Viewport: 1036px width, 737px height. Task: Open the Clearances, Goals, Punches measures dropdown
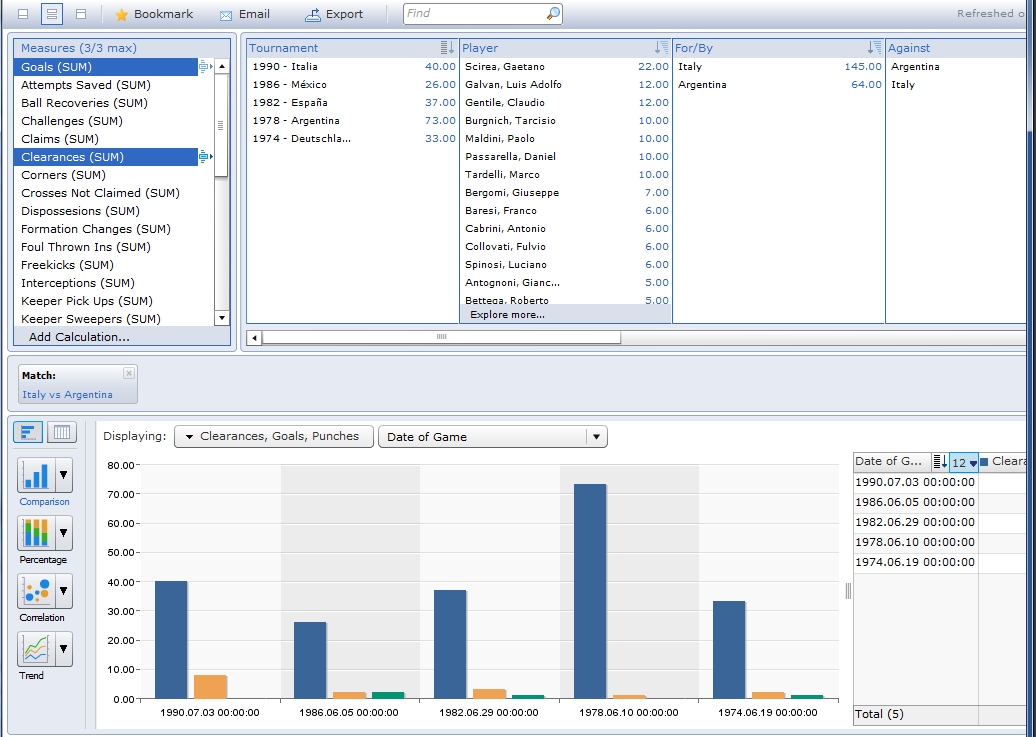pyautogui.click(x=274, y=436)
